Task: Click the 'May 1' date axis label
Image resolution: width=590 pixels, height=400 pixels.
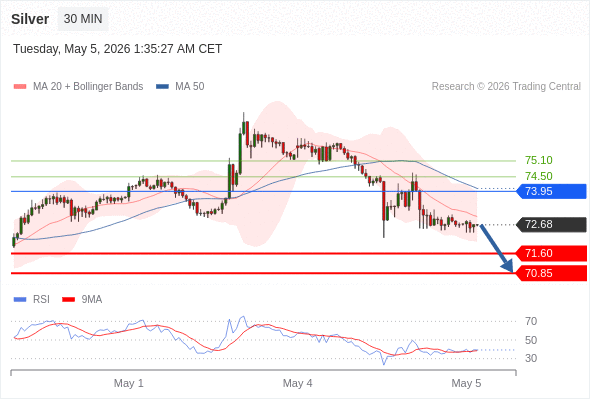Action: [x=129, y=383]
